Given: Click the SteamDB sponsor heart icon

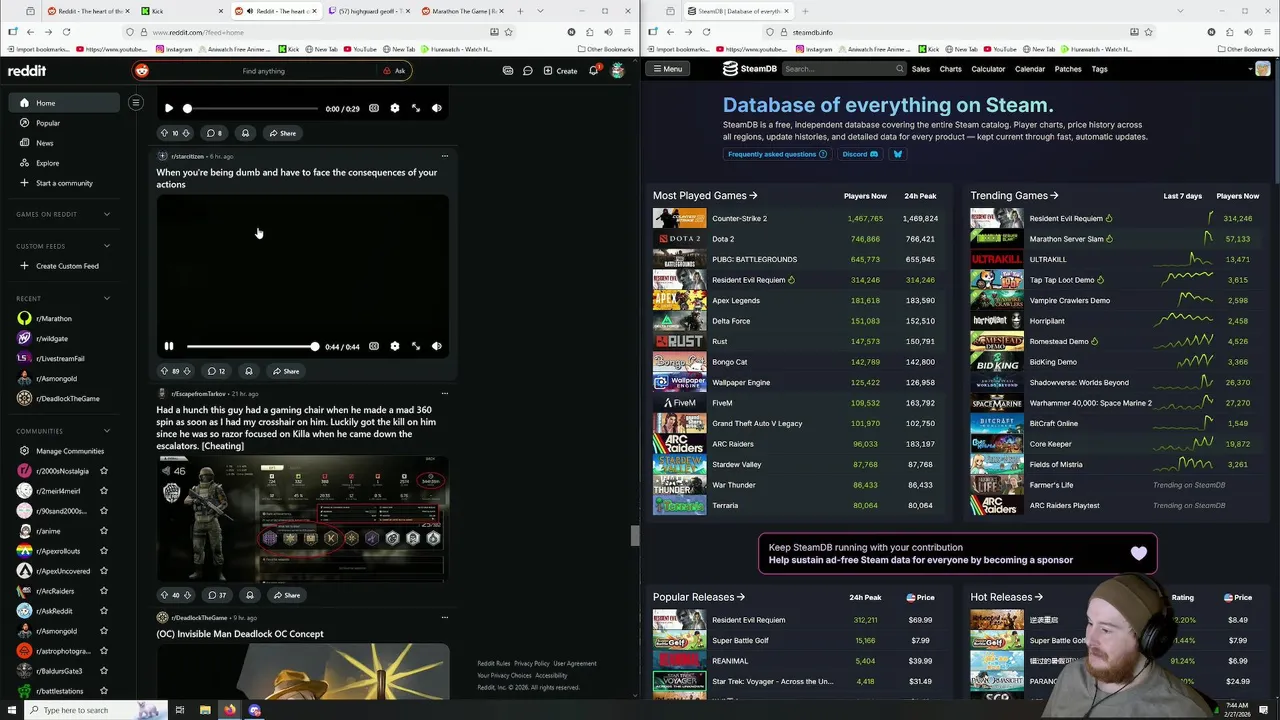Looking at the screenshot, I should point(1139,553).
